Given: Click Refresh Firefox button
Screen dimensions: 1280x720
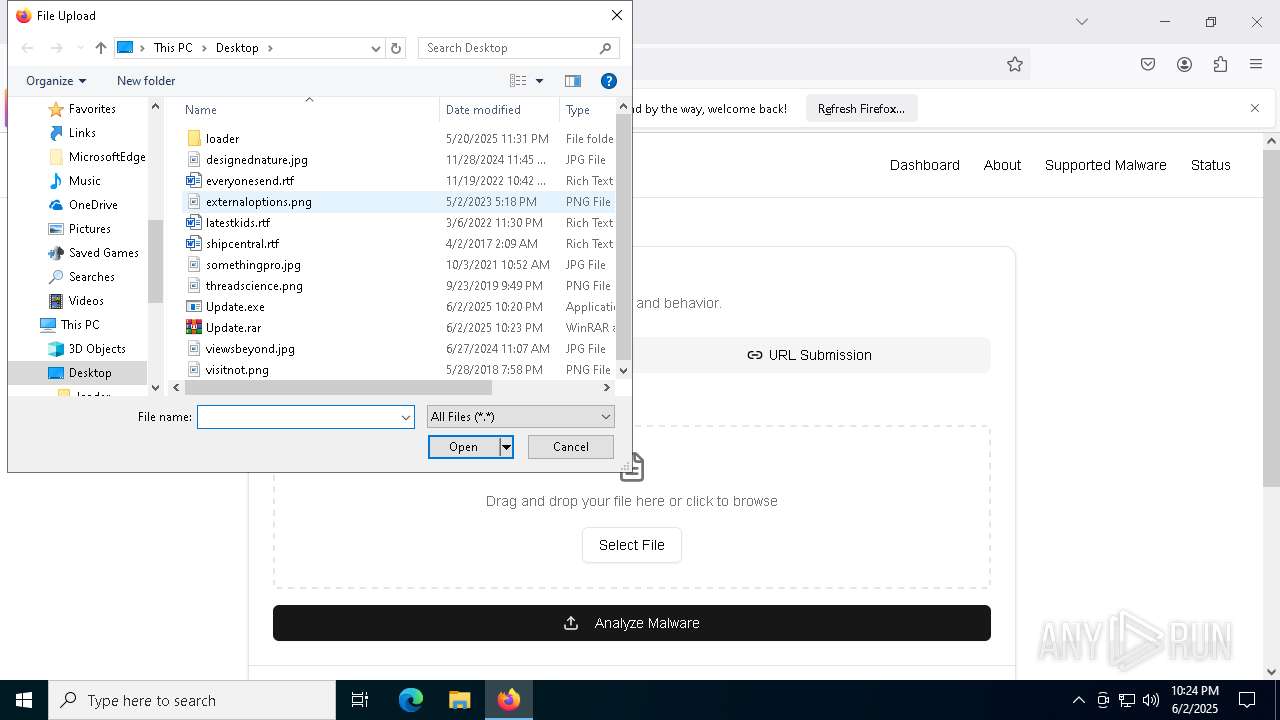Looking at the screenshot, I should 861,109.
